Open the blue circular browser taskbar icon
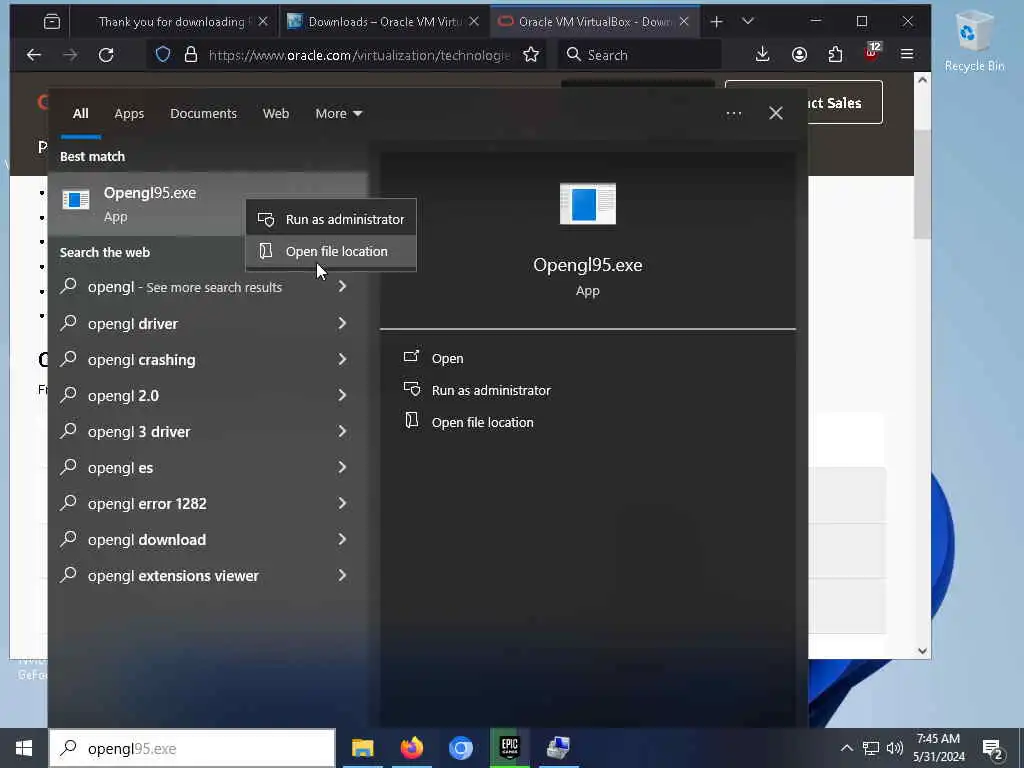The image size is (1024, 768). click(460, 748)
